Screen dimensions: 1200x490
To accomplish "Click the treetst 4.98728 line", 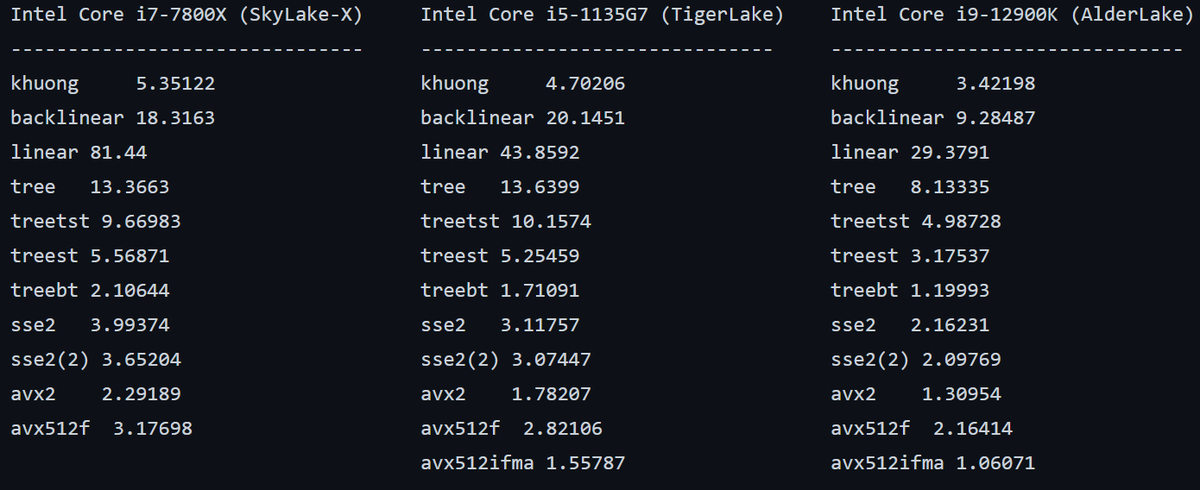I will 916,222.
